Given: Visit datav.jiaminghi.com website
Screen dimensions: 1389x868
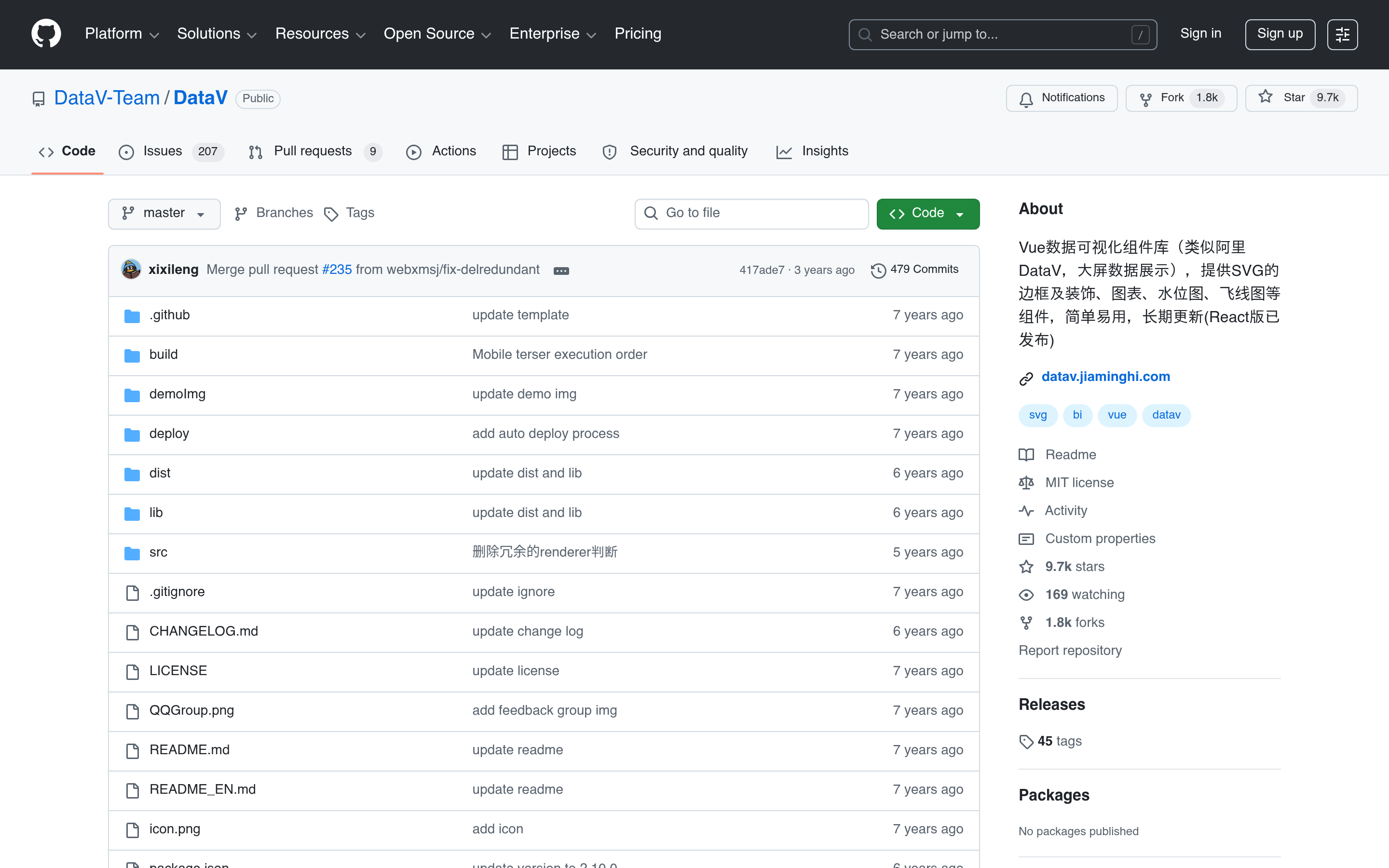Looking at the screenshot, I should (1105, 377).
